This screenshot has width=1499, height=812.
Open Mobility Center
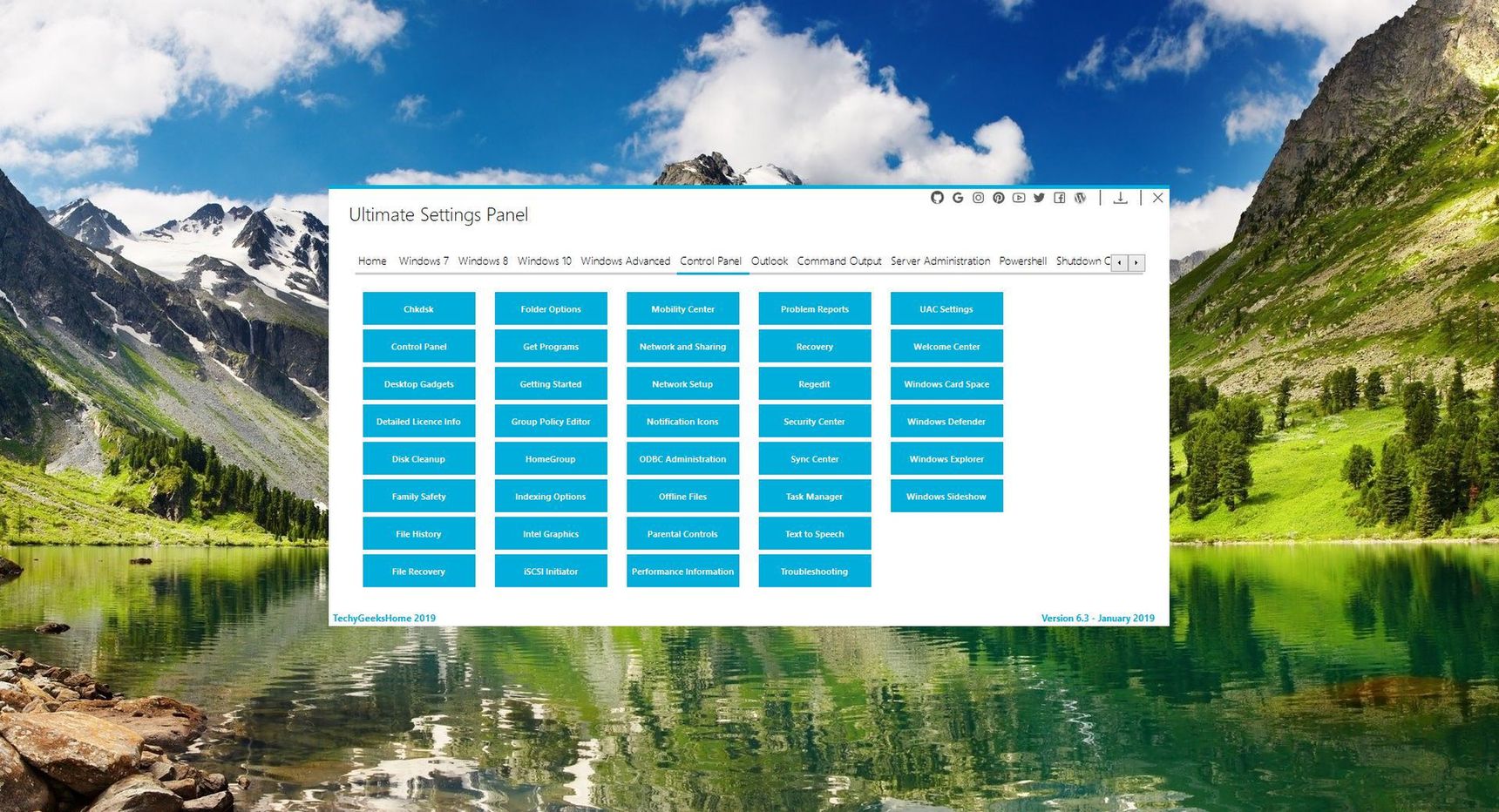[683, 308]
